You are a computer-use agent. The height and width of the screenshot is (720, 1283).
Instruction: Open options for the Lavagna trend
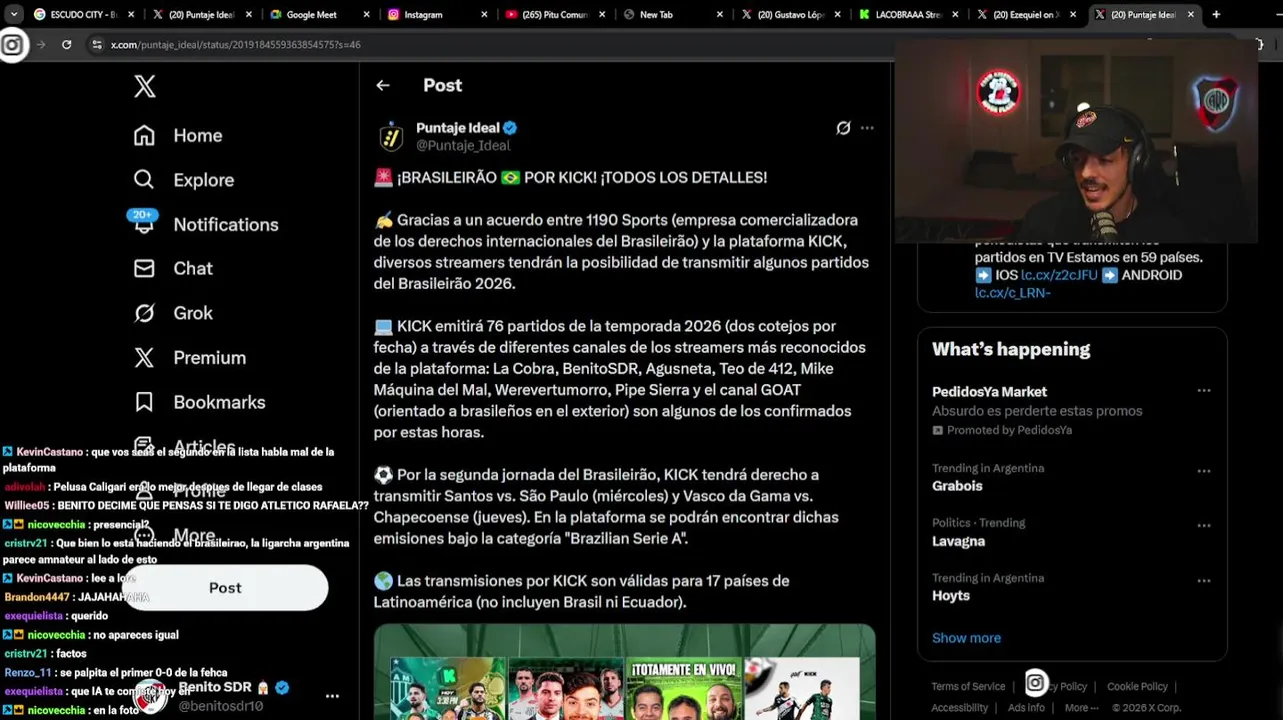[x=1204, y=525]
